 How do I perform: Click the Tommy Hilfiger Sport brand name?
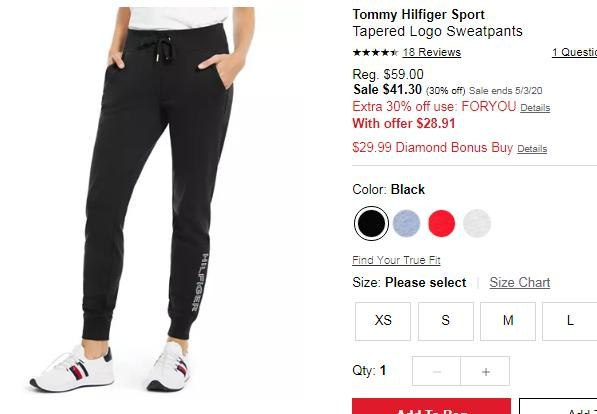pyautogui.click(x=418, y=15)
